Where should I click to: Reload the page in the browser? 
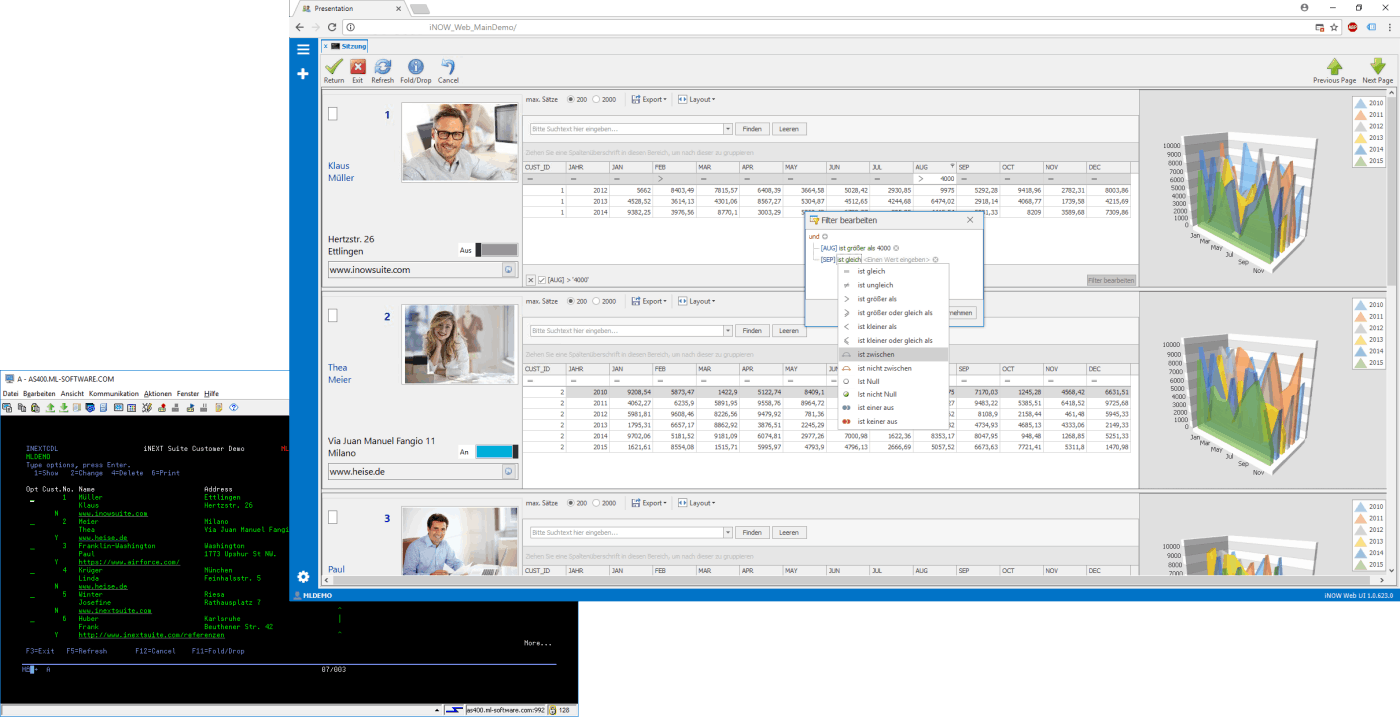click(332, 27)
